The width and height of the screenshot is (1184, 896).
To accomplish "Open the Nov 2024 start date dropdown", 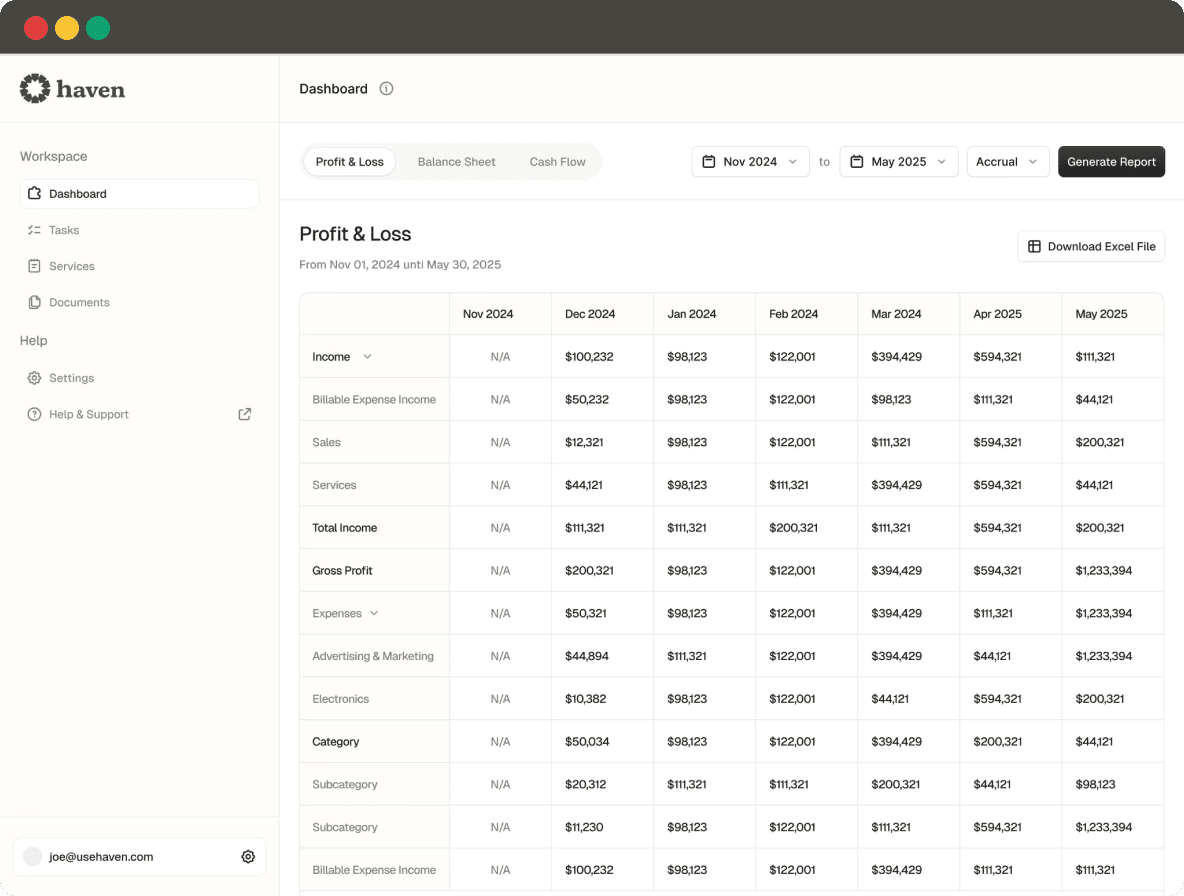I will pyautogui.click(x=750, y=162).
